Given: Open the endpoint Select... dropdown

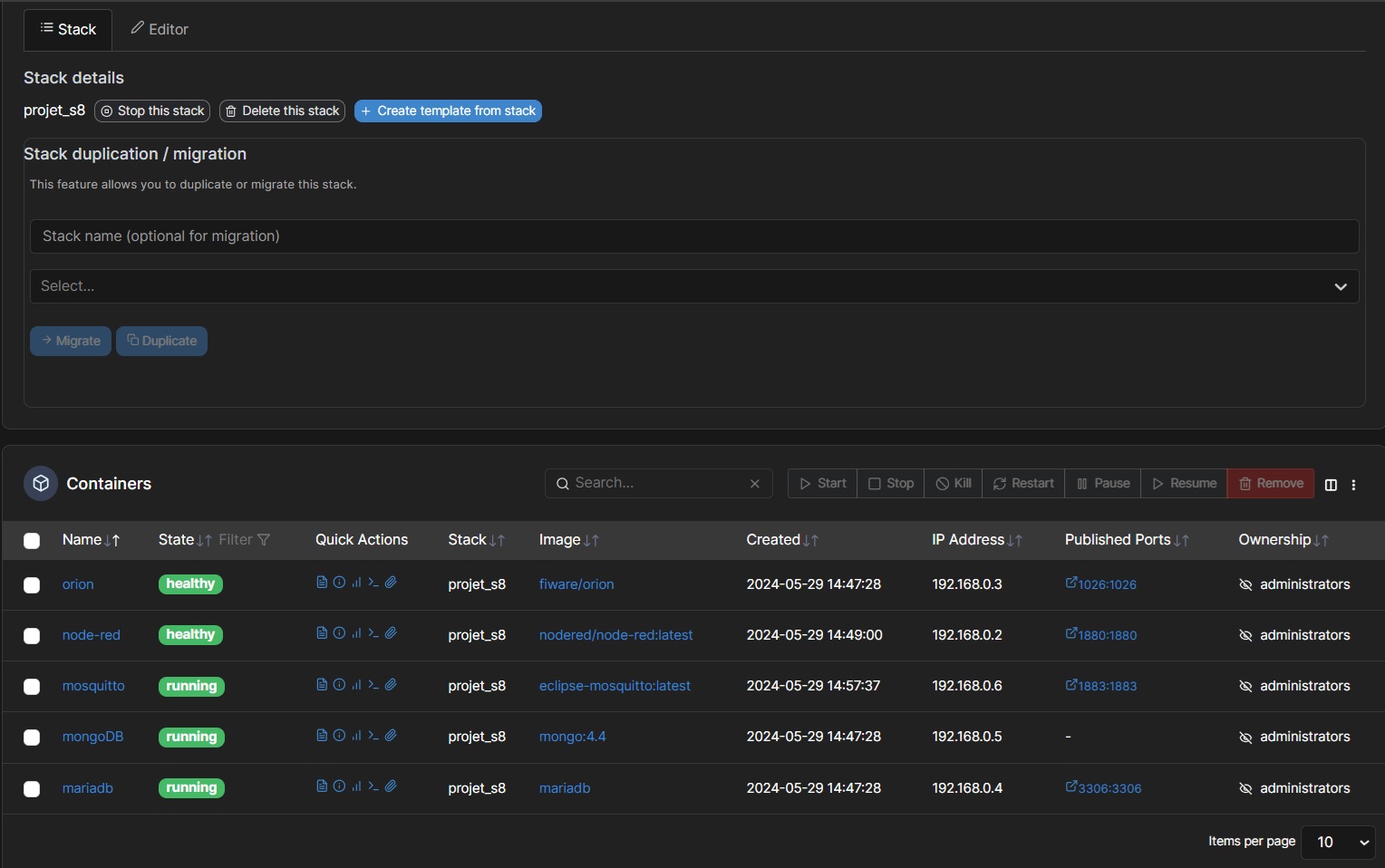Looking at the screenshot, I should (x=694, y=286).
